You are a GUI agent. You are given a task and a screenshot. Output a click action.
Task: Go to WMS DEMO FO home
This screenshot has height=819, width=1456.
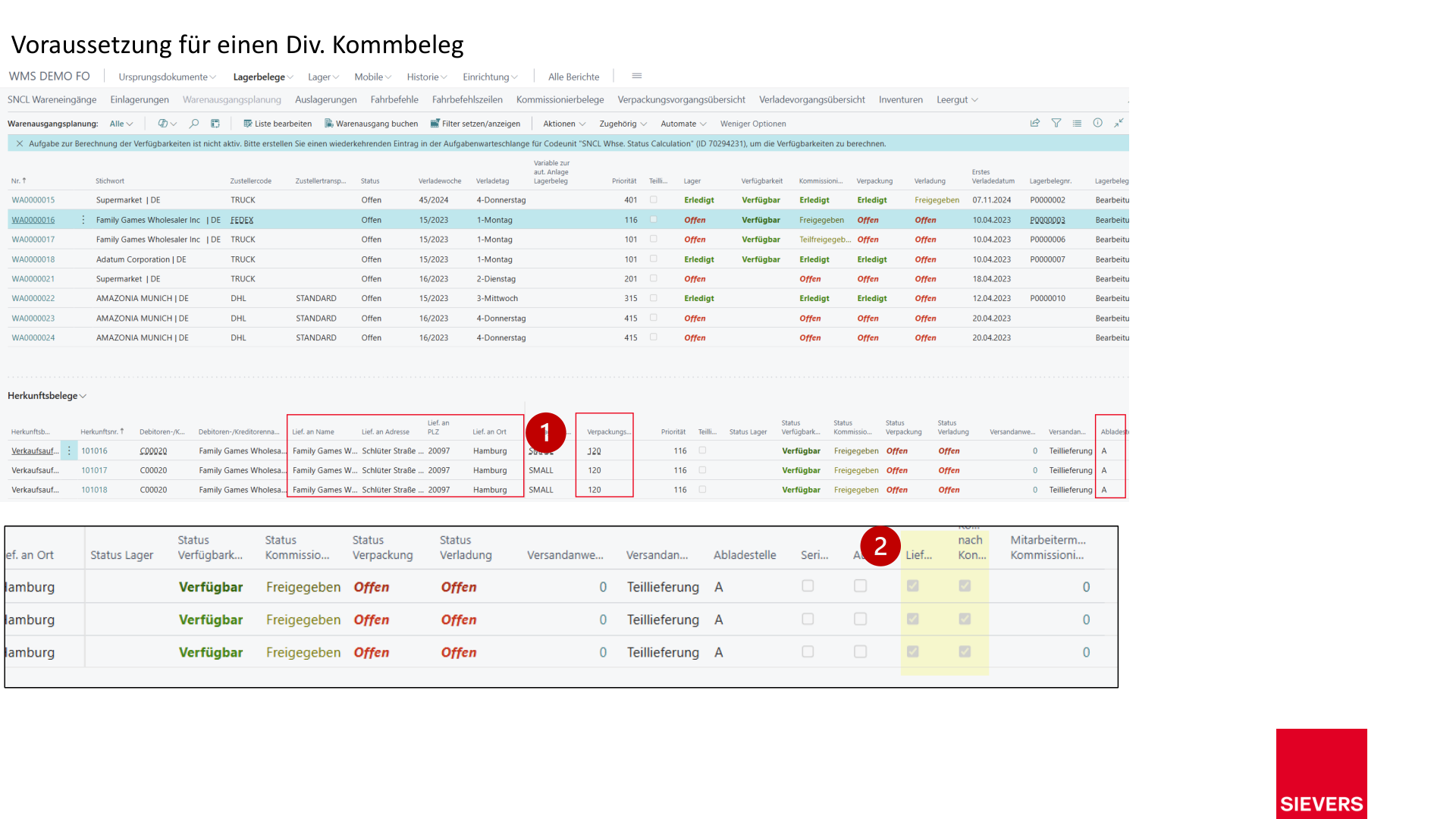[49, 76]
